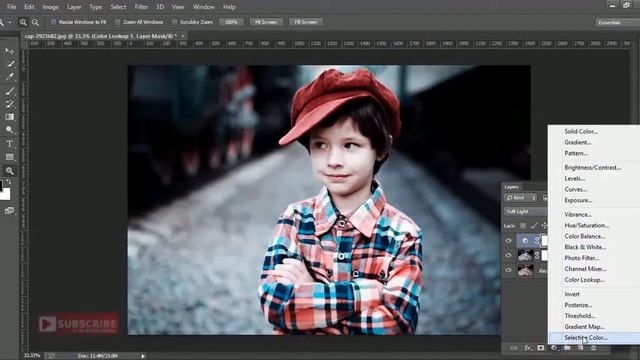Lock layer position (move lock icon)
This screenshot has height=360, width=640.
pyautogui.click(x=544, y=226)
